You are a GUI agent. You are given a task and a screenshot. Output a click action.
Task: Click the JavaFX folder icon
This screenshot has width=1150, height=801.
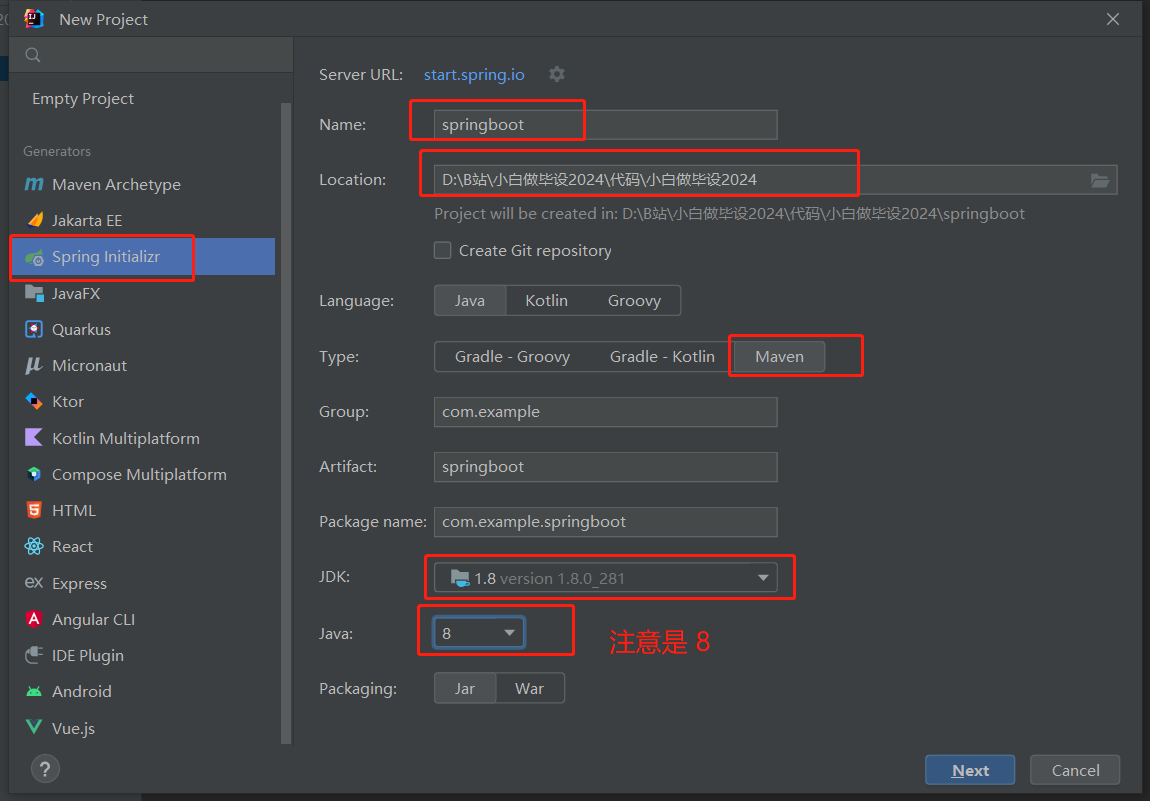click(34, 293)
